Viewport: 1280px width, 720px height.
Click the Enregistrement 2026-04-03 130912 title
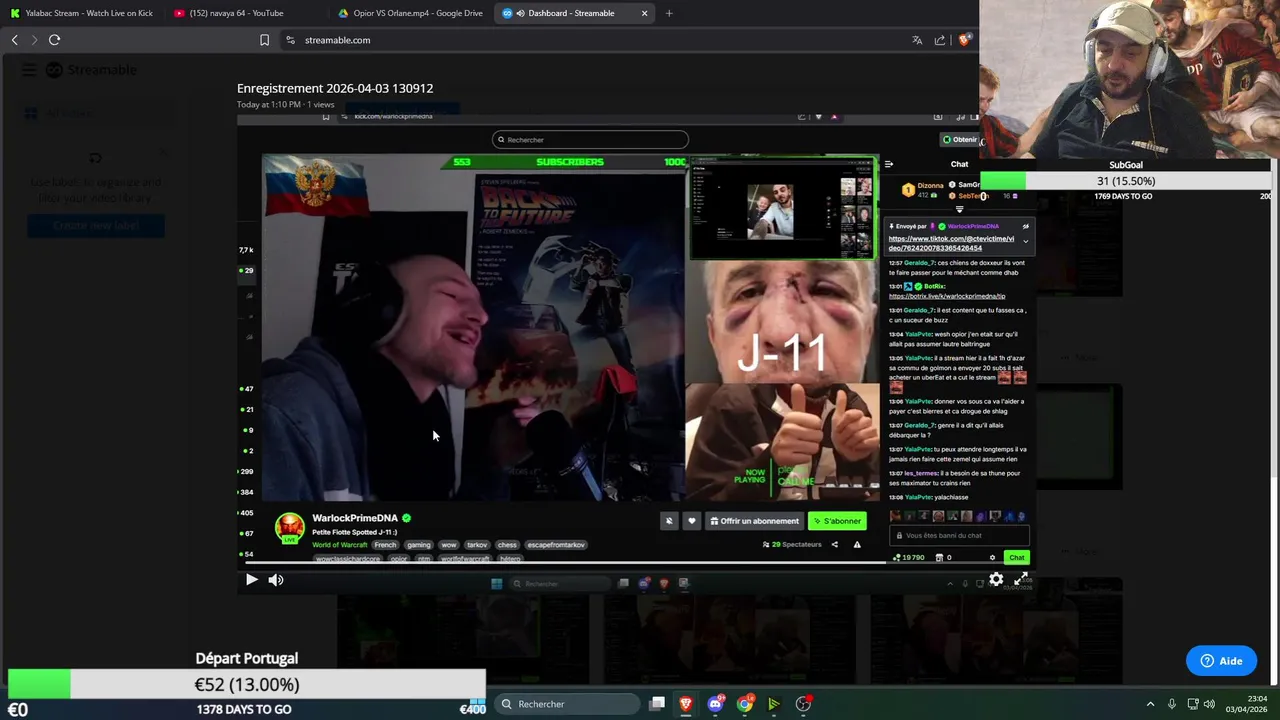(335, 88)
